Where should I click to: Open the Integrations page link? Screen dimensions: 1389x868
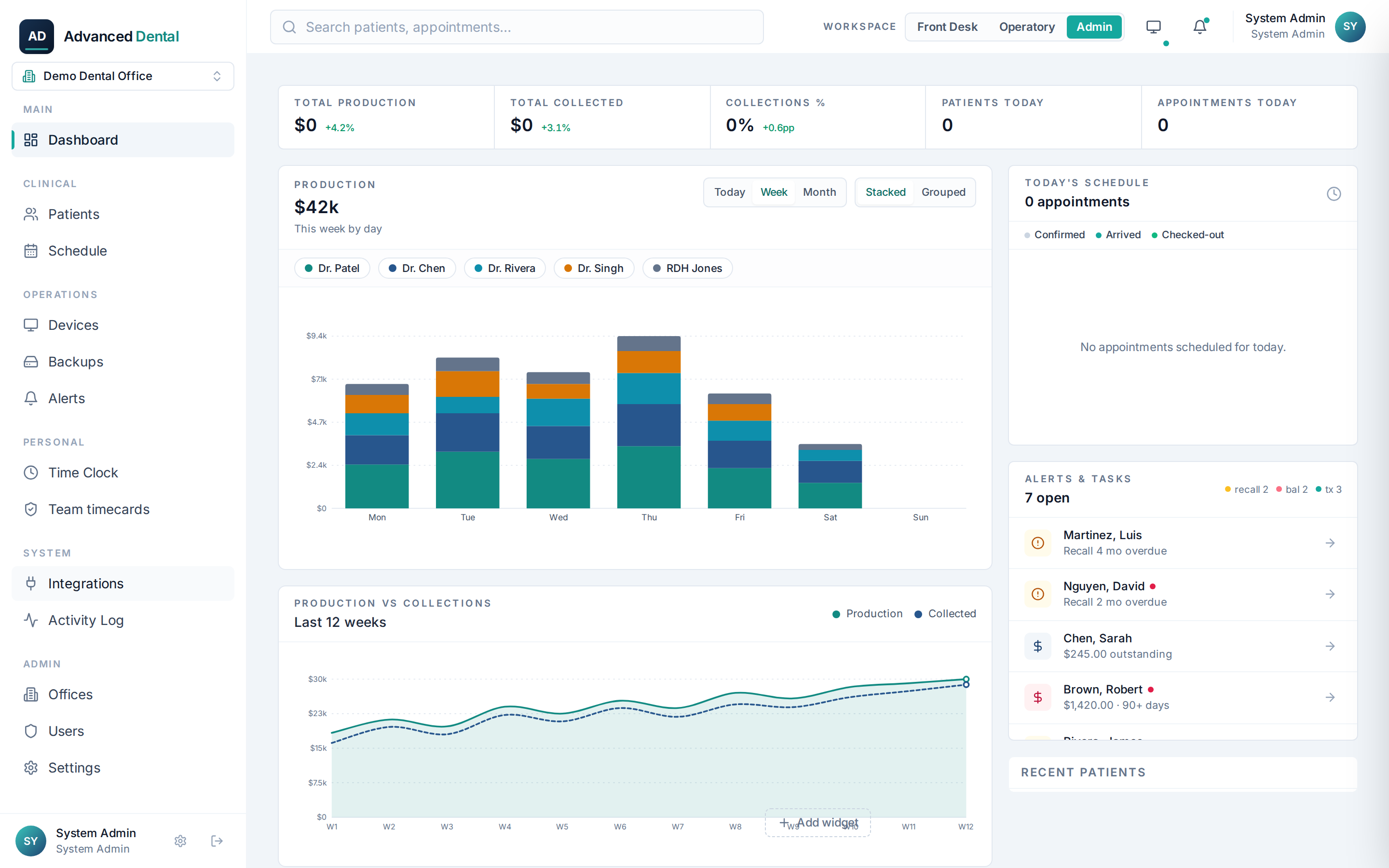pyautogui.click(x=123, y=583)
